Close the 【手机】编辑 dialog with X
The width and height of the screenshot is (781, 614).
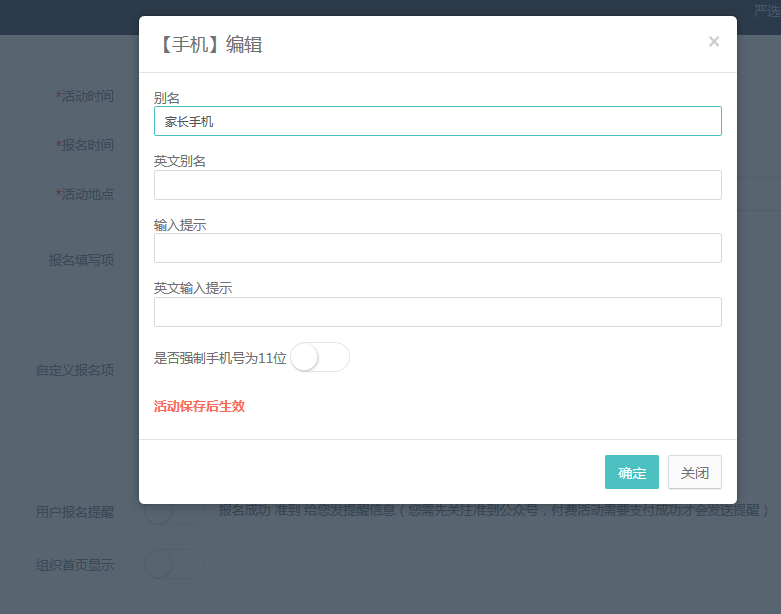pos(714,42)
